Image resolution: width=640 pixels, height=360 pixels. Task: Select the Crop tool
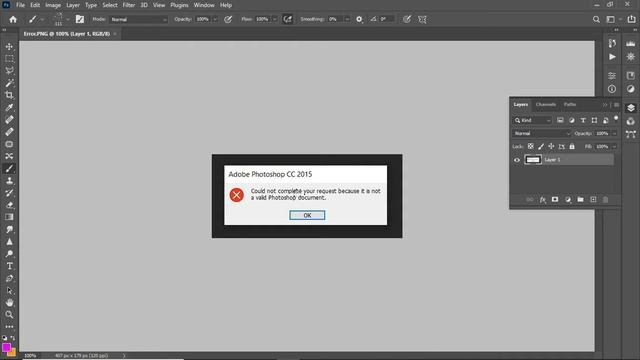[x=9, y=96]
